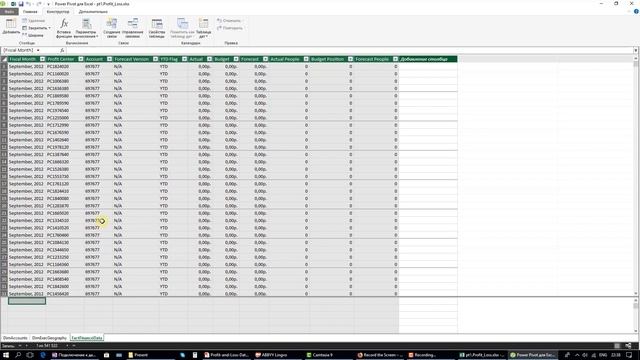Open the Budget column filter dropdown
Screen dimensions: 640x360
click(236, 59)
